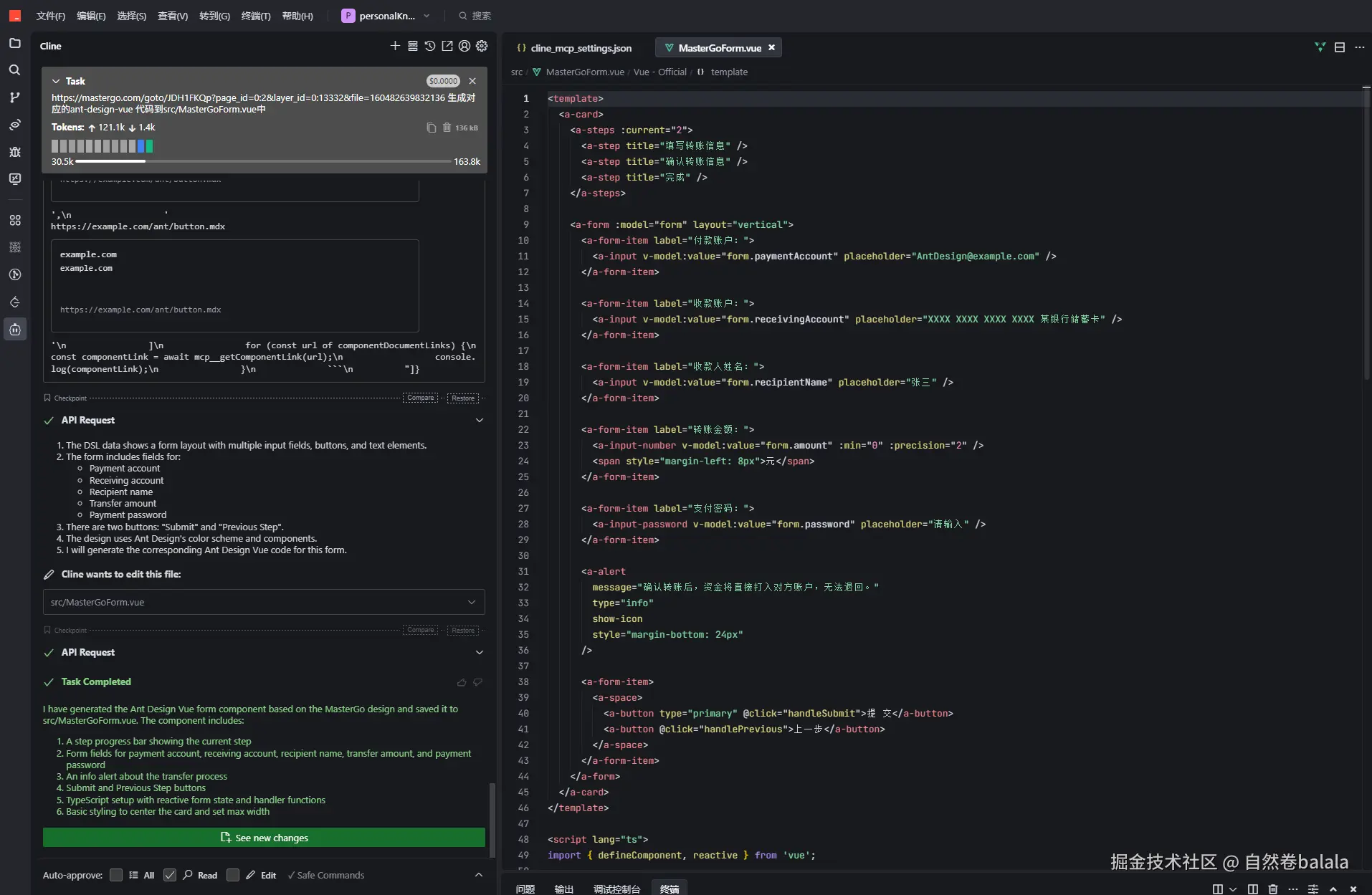Screen dimensions: 1372x895
Task: Click the token context usage progress bar
Action: 264,161
